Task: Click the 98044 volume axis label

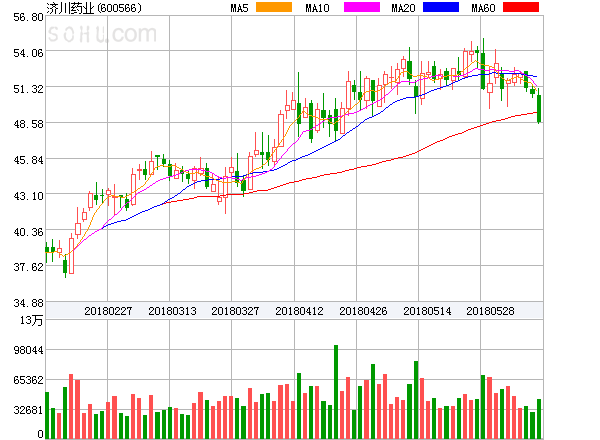Action: click(28, 350)
